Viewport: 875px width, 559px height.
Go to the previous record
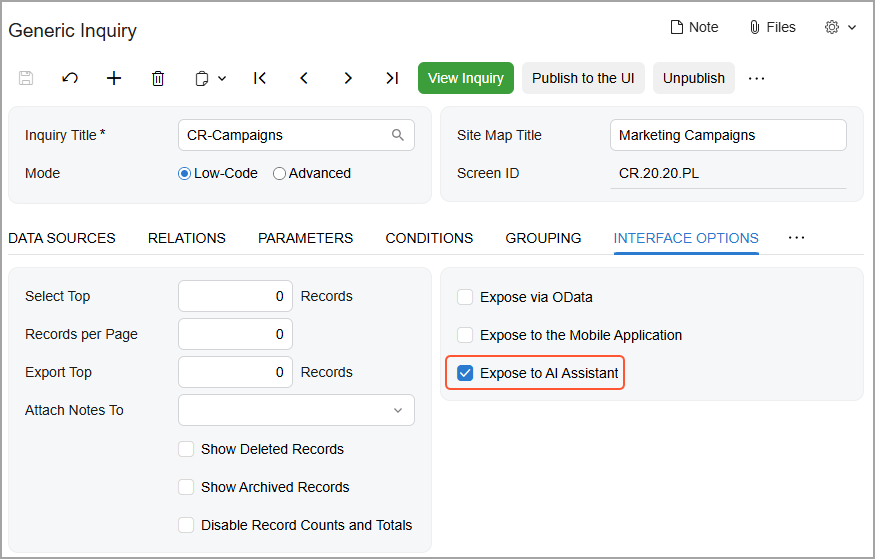(x=304, y=78)
